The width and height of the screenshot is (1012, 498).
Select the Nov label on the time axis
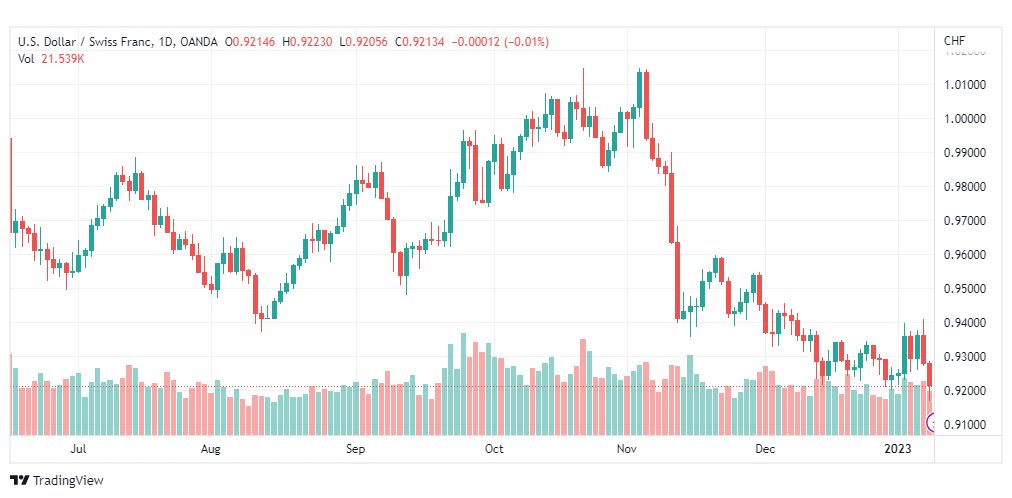click(626, 449)
